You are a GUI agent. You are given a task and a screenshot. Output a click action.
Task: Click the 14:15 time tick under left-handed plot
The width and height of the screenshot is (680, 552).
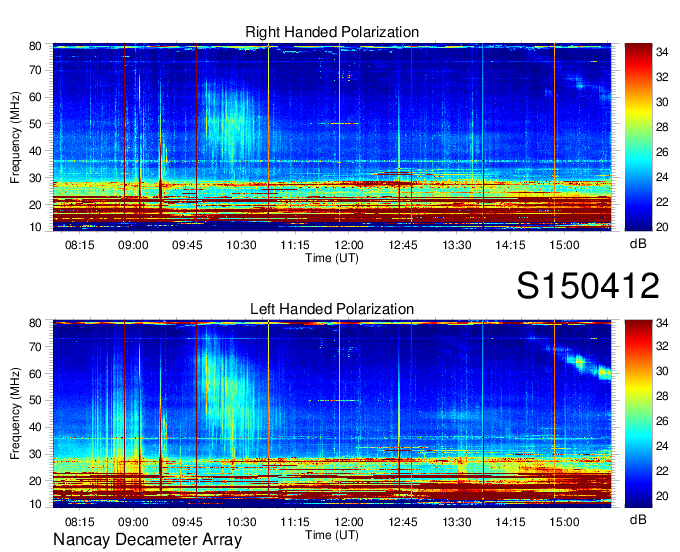(510, 522)
